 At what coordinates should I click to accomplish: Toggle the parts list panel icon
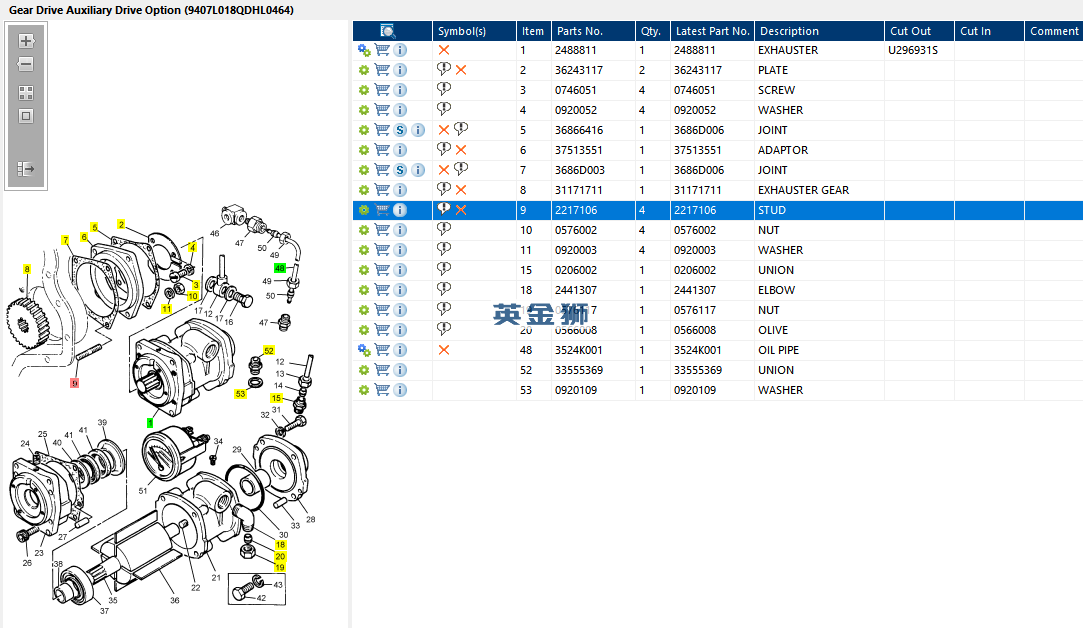pos(26,169)
